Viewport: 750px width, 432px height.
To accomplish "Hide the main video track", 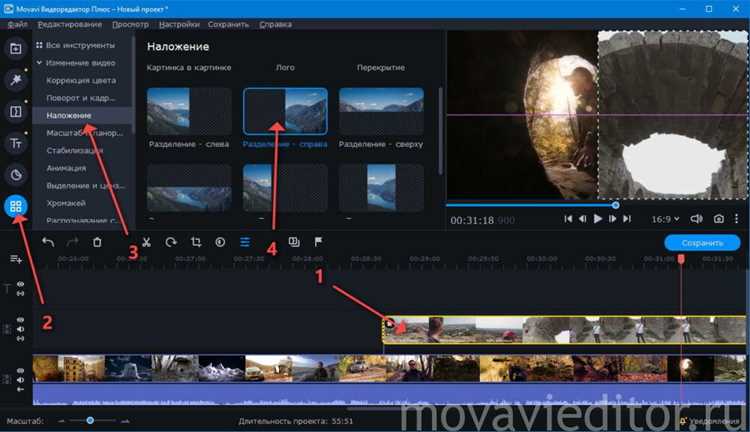I will click(x=21, y=371).
